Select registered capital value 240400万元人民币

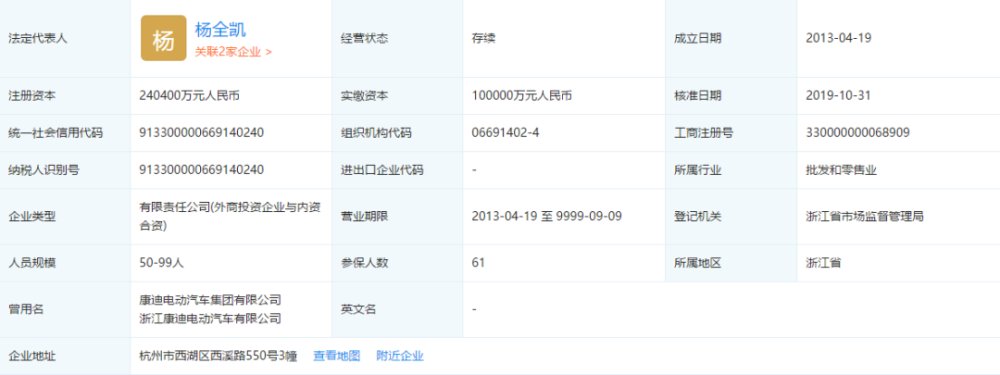pos(190,96)
